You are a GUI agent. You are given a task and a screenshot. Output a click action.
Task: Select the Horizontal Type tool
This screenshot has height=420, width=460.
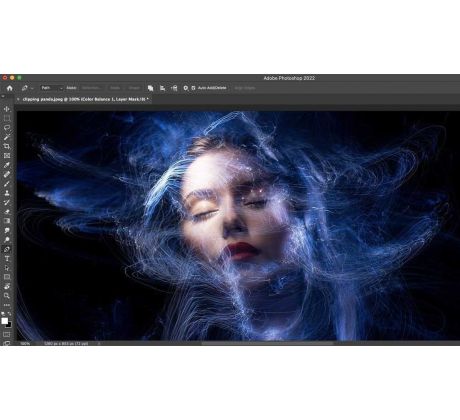(7, 258)
